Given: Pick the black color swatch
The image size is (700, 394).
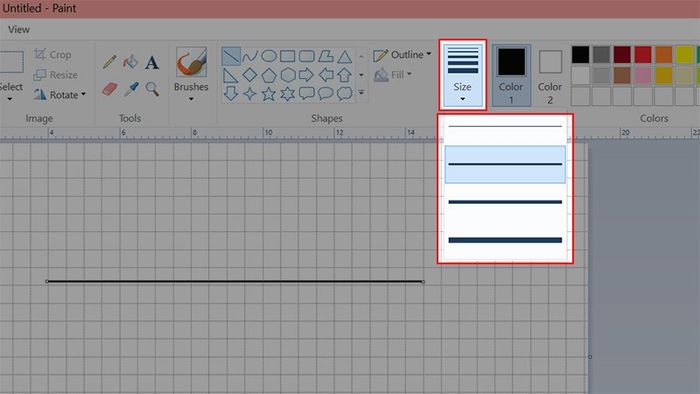Looking at the screenshot, I should 580,55.
